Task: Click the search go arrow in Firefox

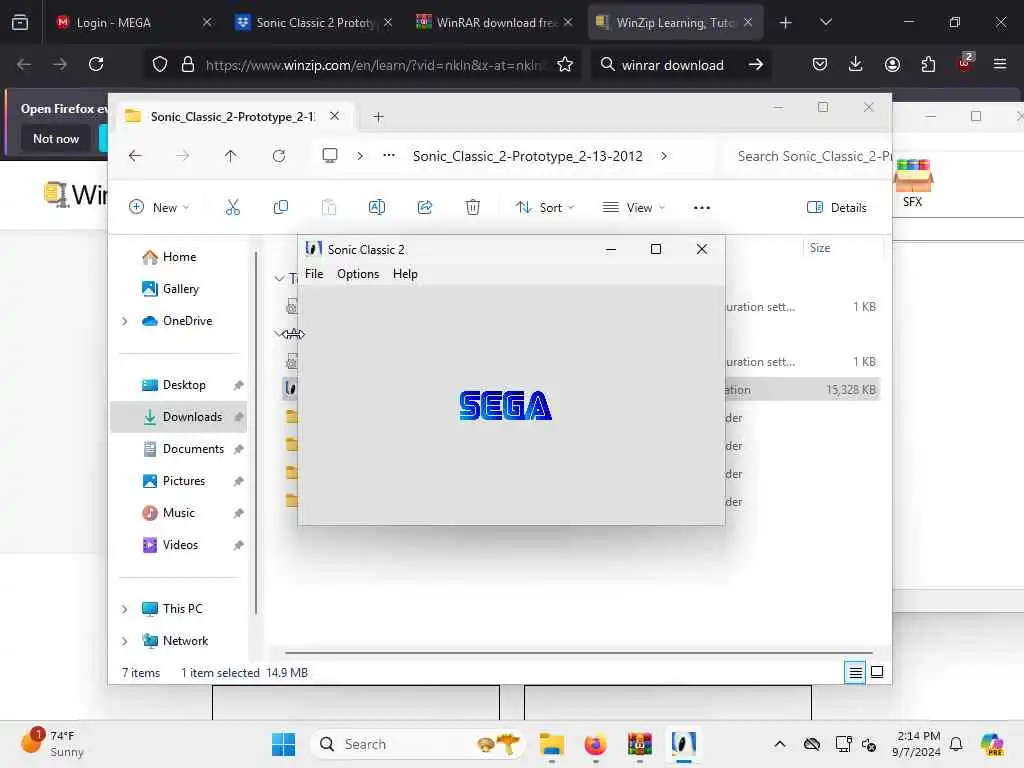Action: coord(756,64)
